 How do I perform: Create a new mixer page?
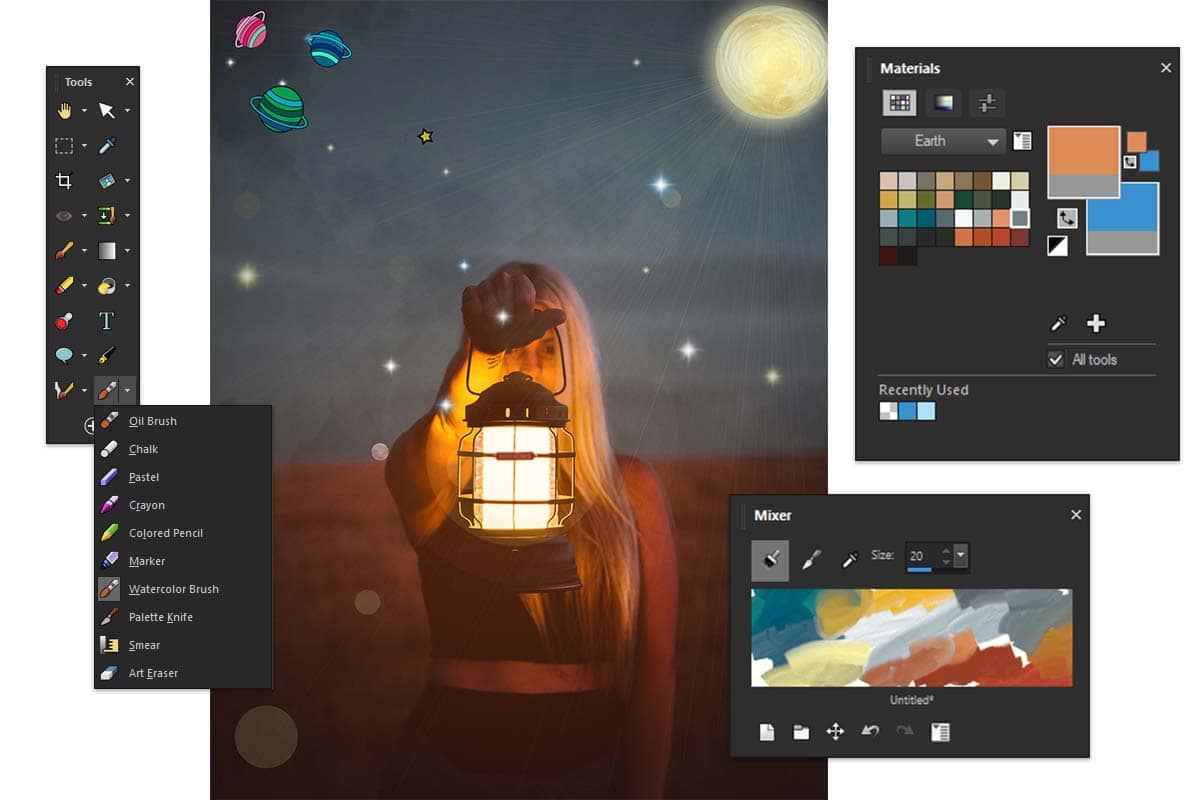click(767, 731)
